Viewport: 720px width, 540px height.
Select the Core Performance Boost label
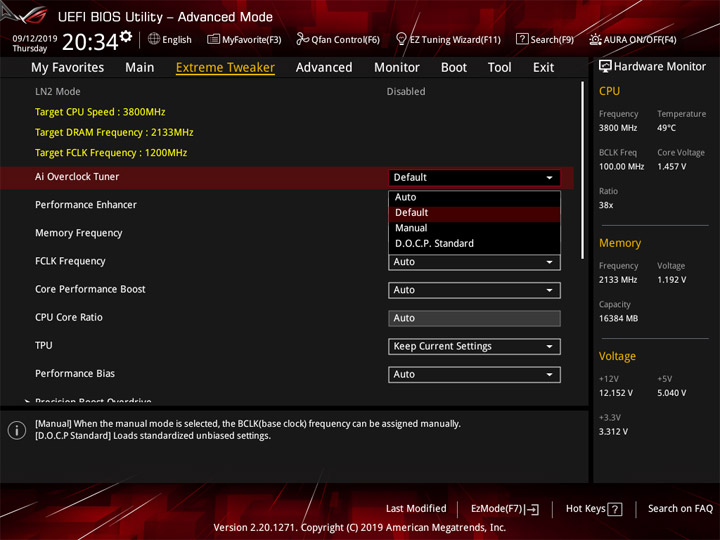(x=90, y=289)
